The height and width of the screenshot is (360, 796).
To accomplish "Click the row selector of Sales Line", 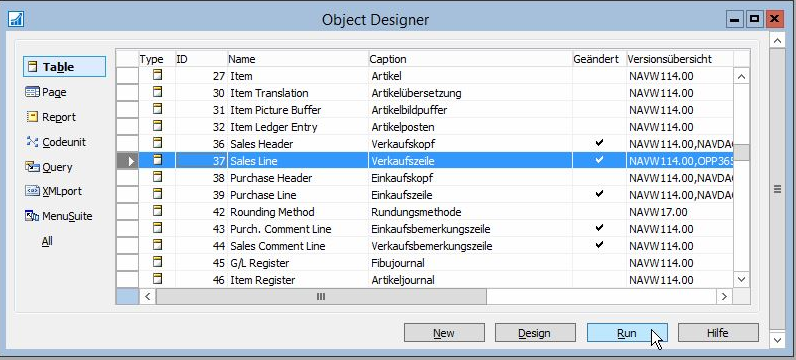I will (x=127, y=161).
